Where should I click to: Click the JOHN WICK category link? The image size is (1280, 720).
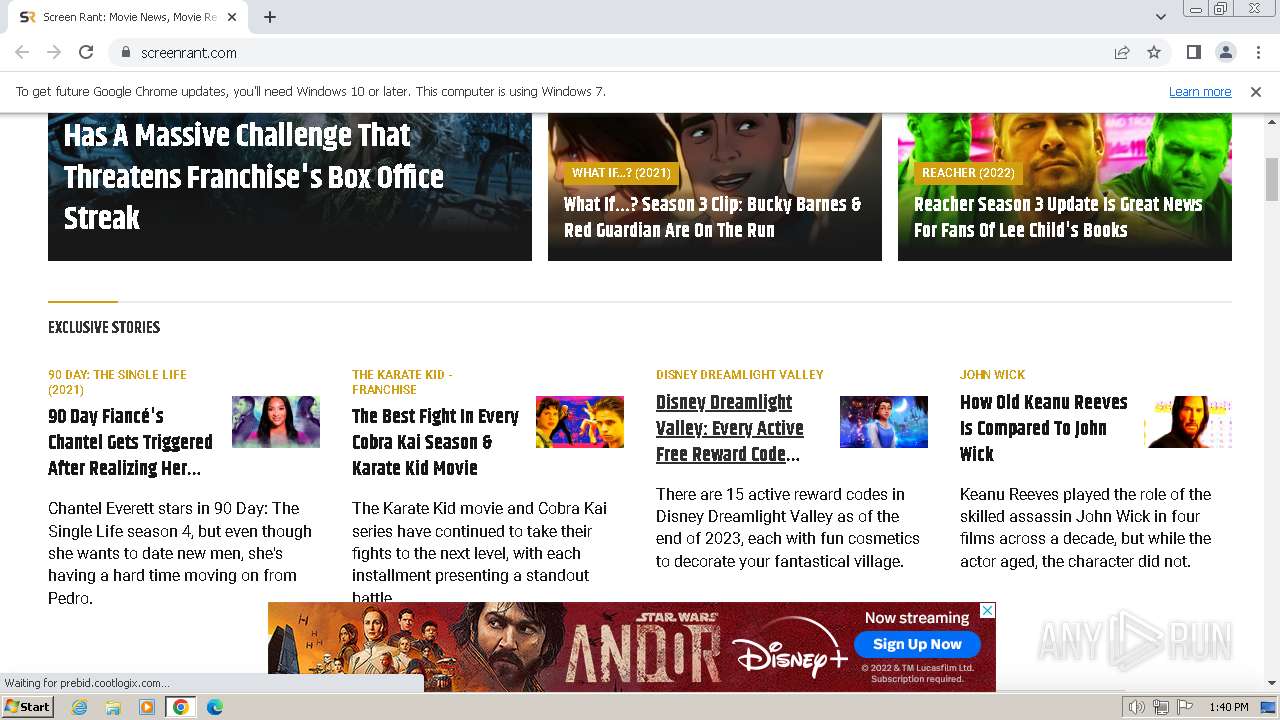click(x=992, y=375)
